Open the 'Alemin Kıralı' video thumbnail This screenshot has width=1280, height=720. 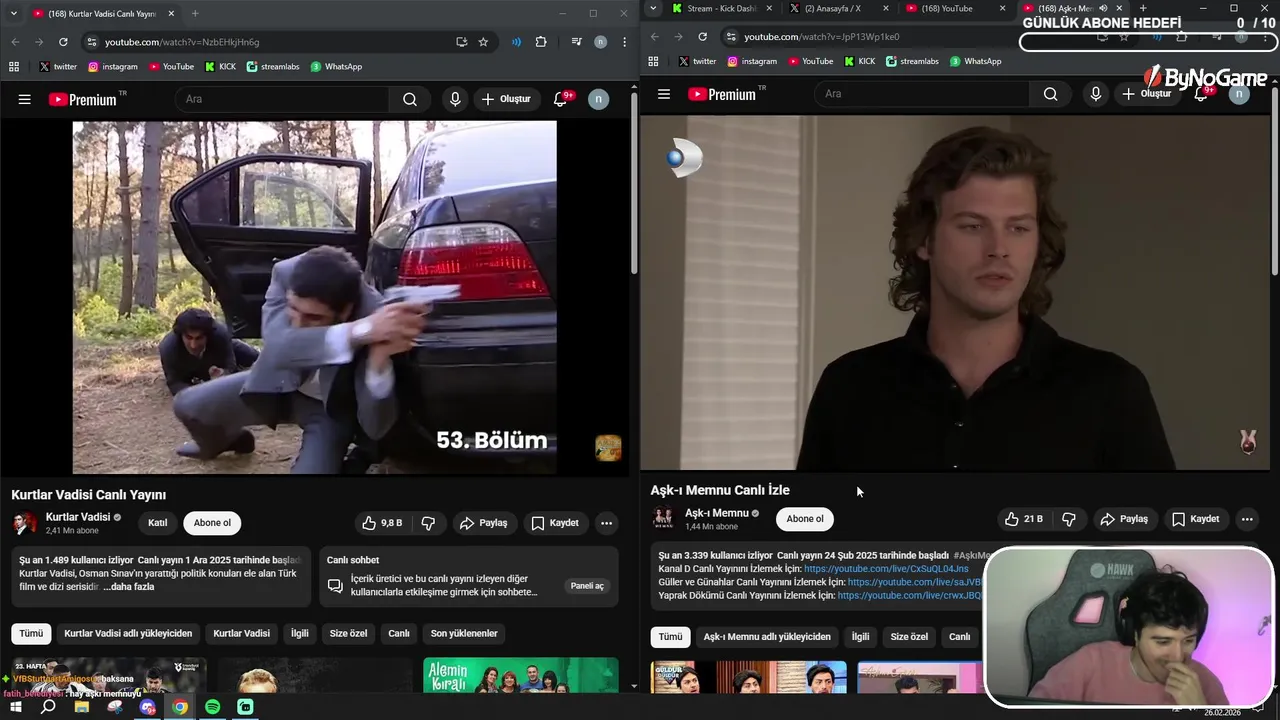tap(520, 675)
